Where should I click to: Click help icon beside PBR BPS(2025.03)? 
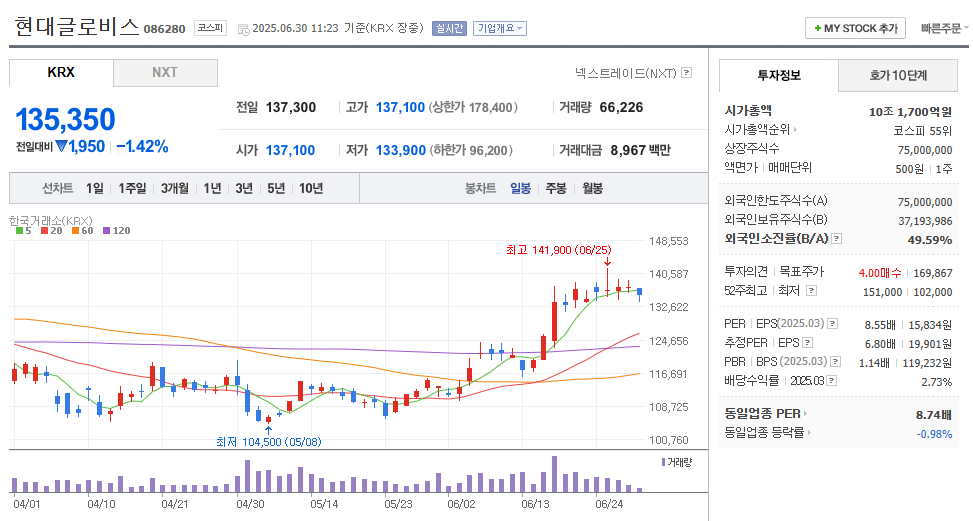click(836, 362)
